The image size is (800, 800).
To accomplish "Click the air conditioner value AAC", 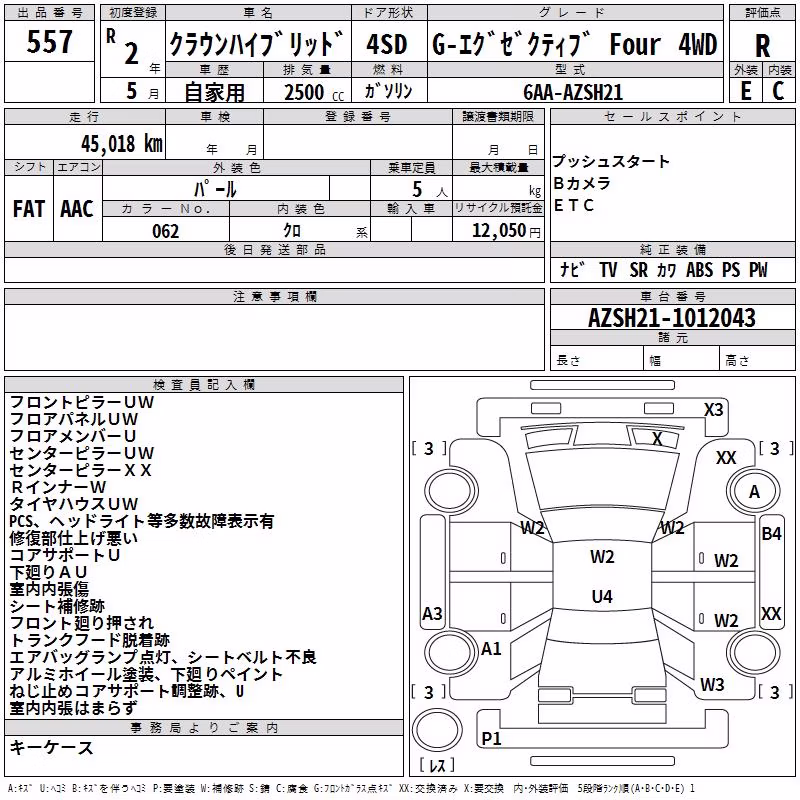I will point(77,209).
